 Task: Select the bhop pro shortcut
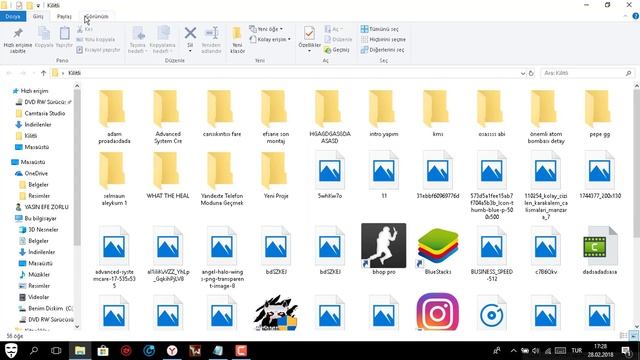pyautogui.click(x=384, y=249)
